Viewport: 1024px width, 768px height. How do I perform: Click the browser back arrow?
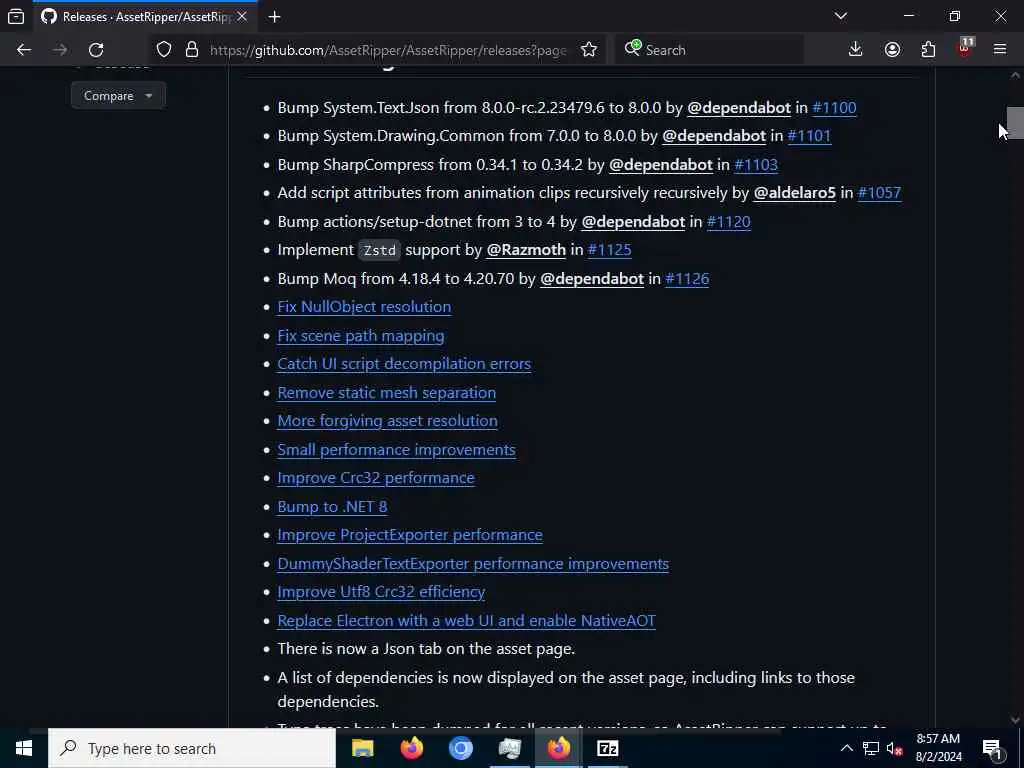tap(24, 50)
